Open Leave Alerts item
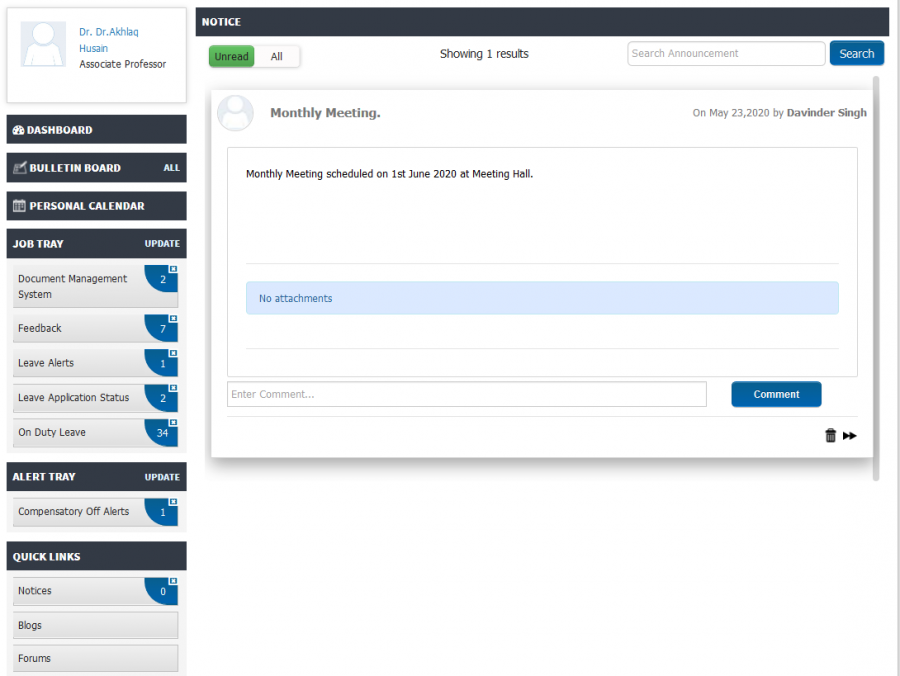900x676 pixels. pyautogui.click(x=95, y=363)
